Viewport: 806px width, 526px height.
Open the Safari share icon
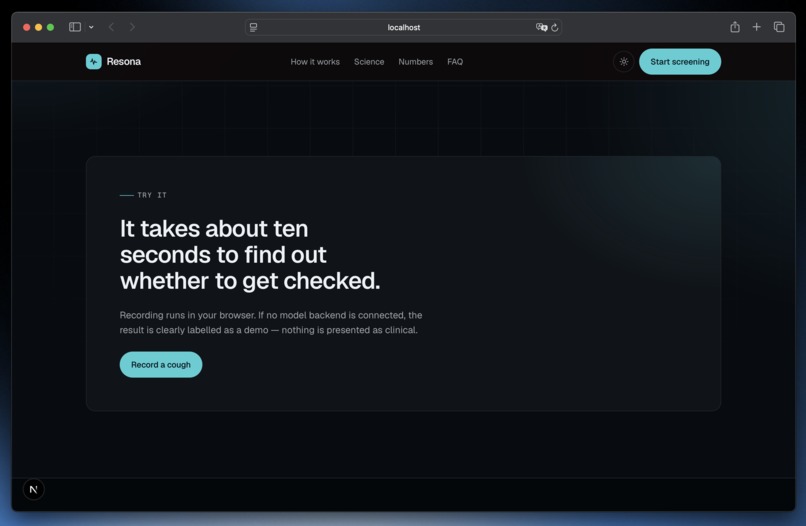click(x=735, y=27)
